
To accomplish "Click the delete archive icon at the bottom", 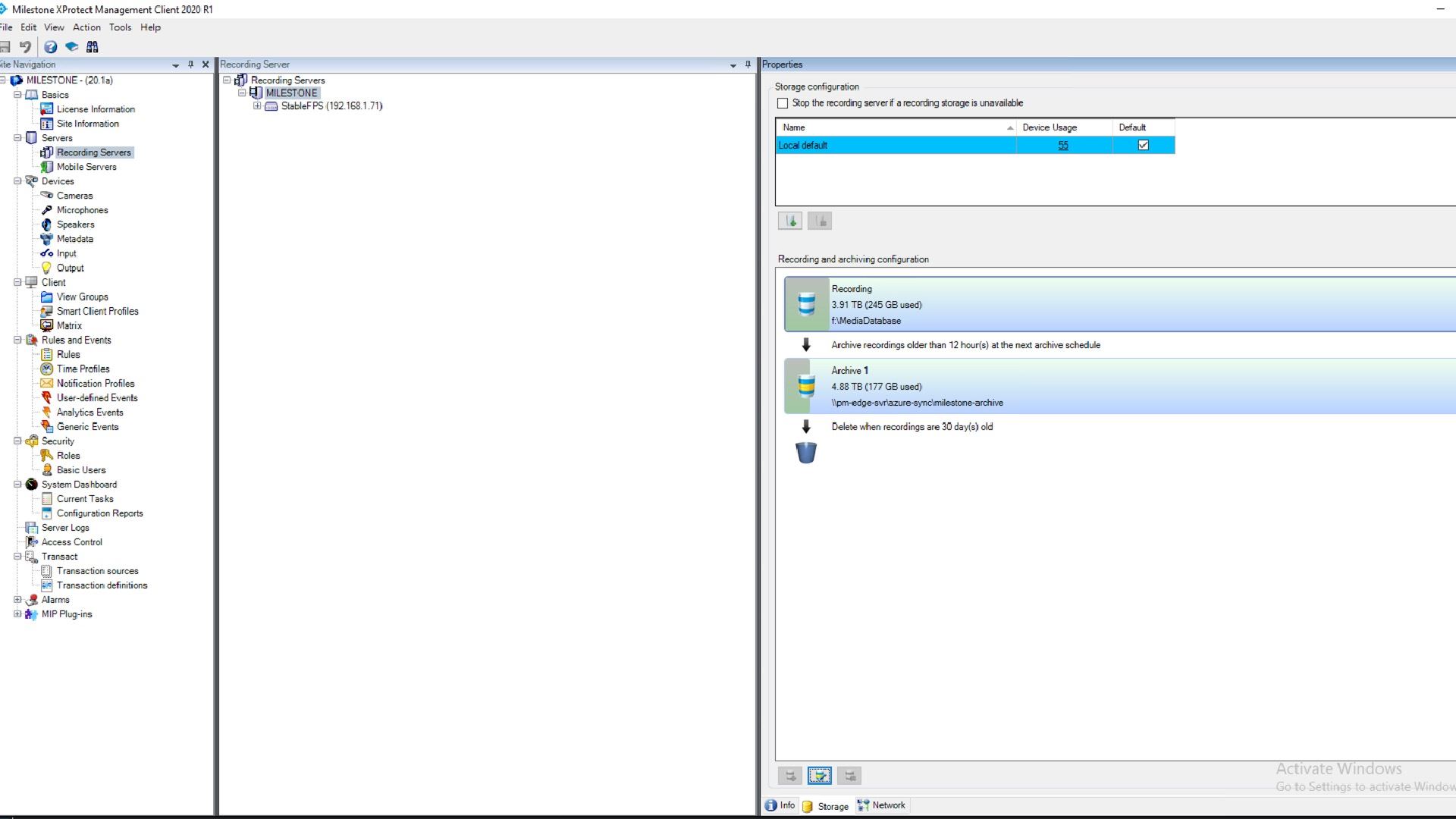I will (849, 776).
